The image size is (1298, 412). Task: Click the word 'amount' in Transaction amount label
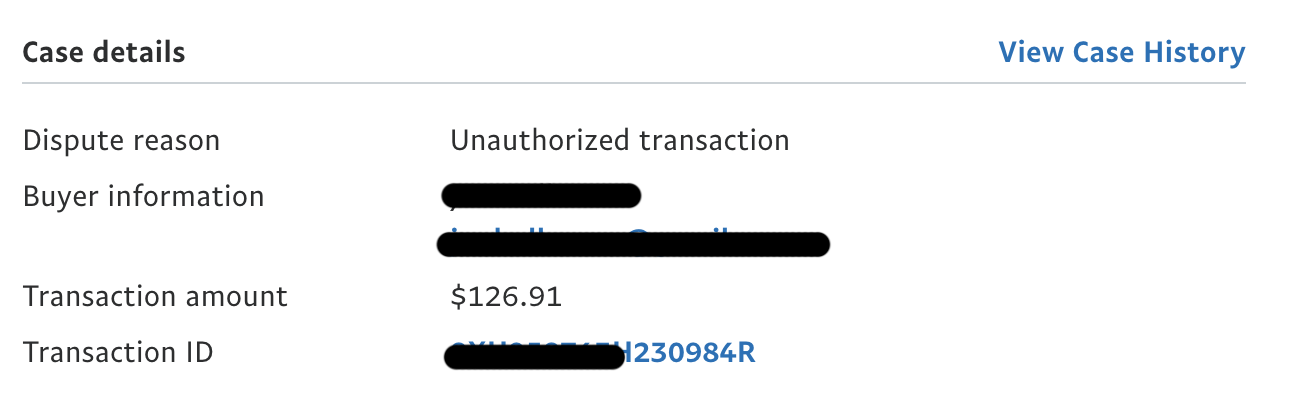coord(239,297)
